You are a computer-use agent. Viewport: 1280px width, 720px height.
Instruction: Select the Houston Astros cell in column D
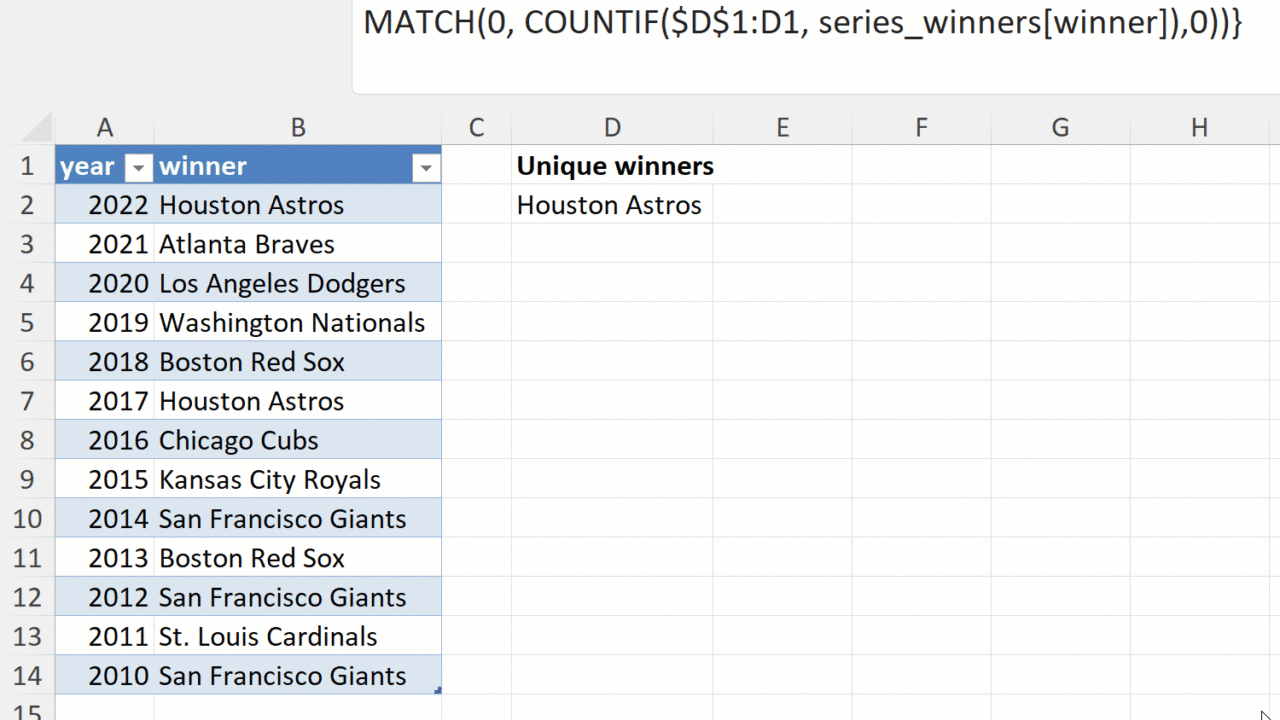pos(609,205)
